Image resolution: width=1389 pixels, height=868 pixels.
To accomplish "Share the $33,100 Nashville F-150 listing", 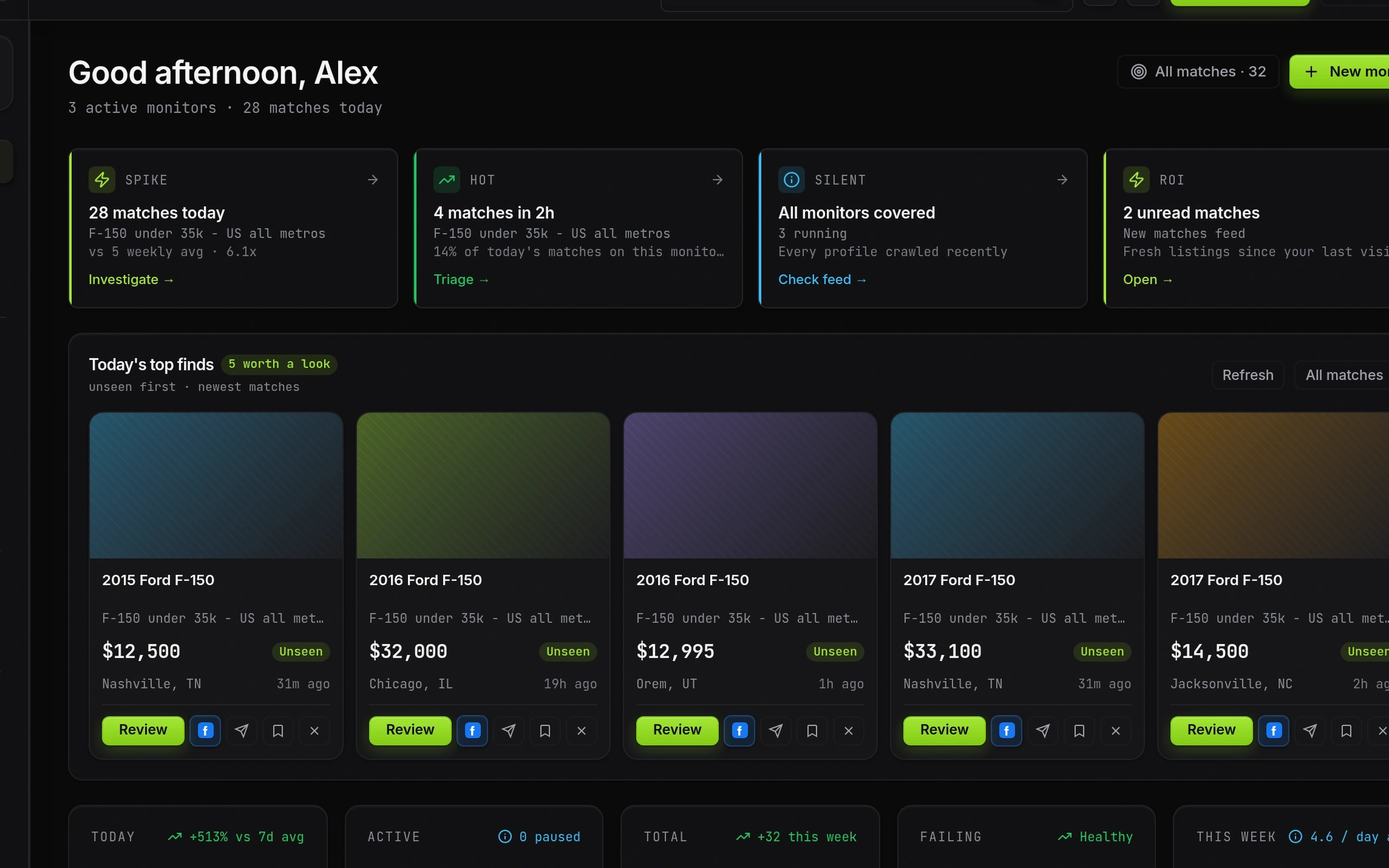I will click(1043, 730).
